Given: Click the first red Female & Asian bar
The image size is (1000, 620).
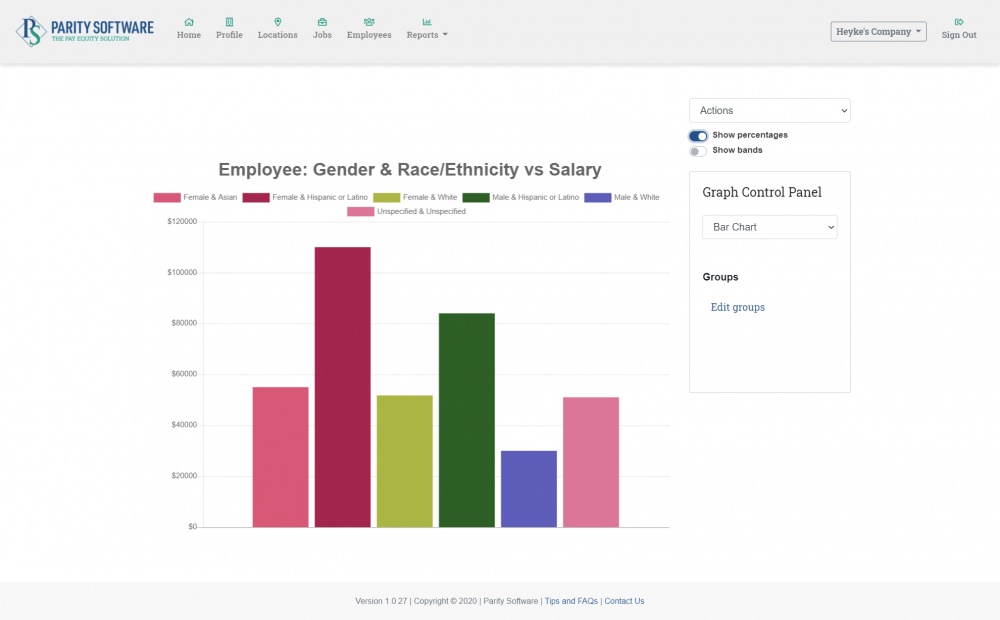Looking at the screenshot, I should [x=281, y=457].
